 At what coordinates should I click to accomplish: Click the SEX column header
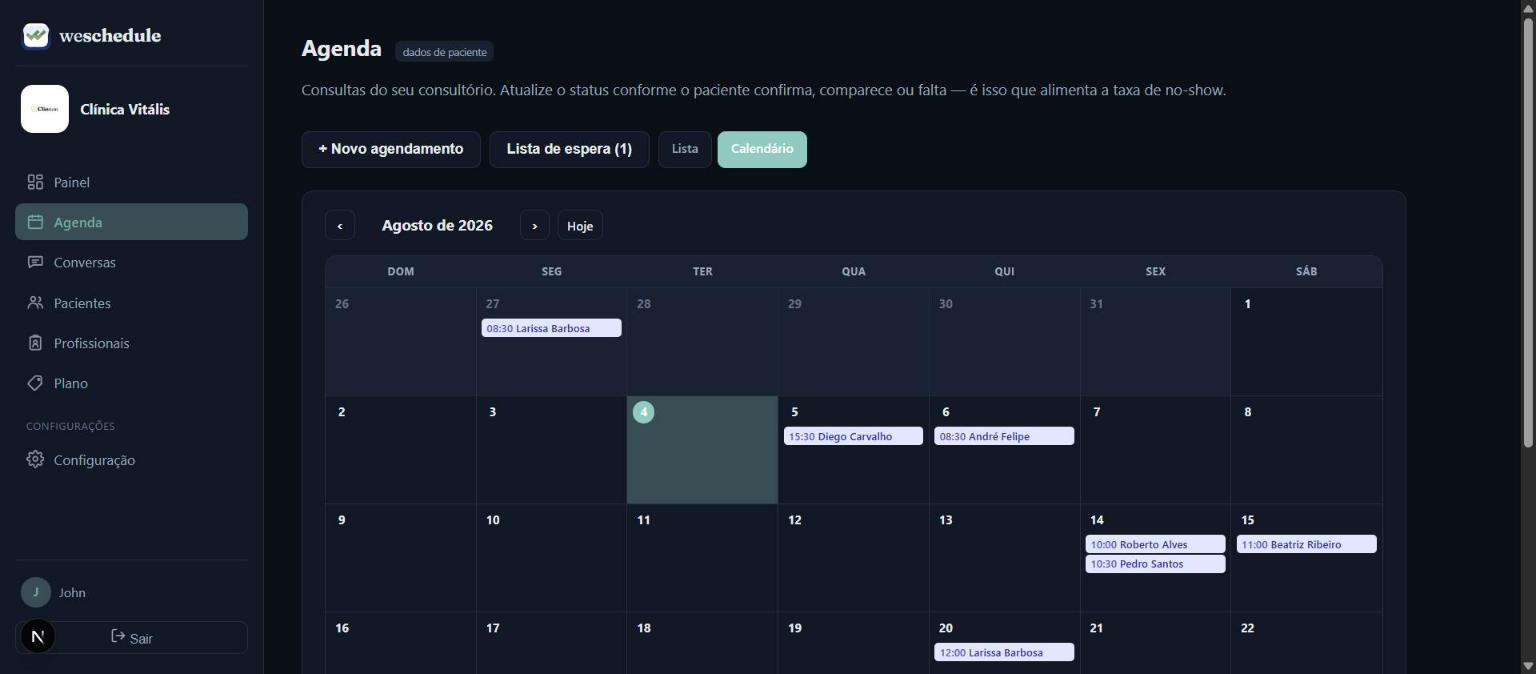(1155, 271)
